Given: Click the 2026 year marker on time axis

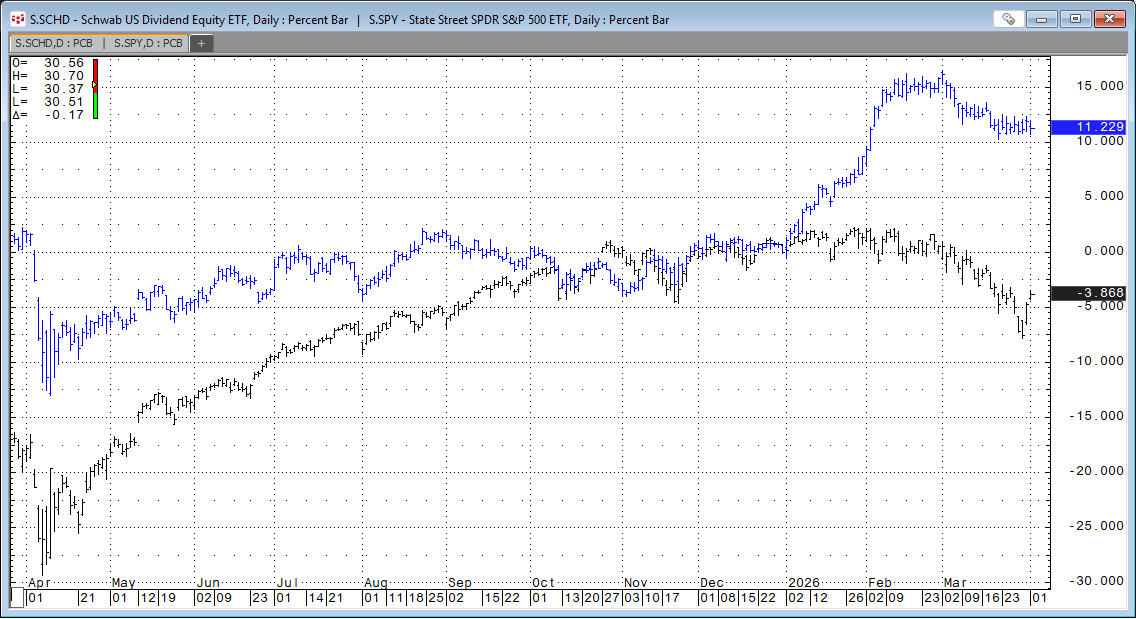Looking at the screenshot, I should click(x=803, y=582).
